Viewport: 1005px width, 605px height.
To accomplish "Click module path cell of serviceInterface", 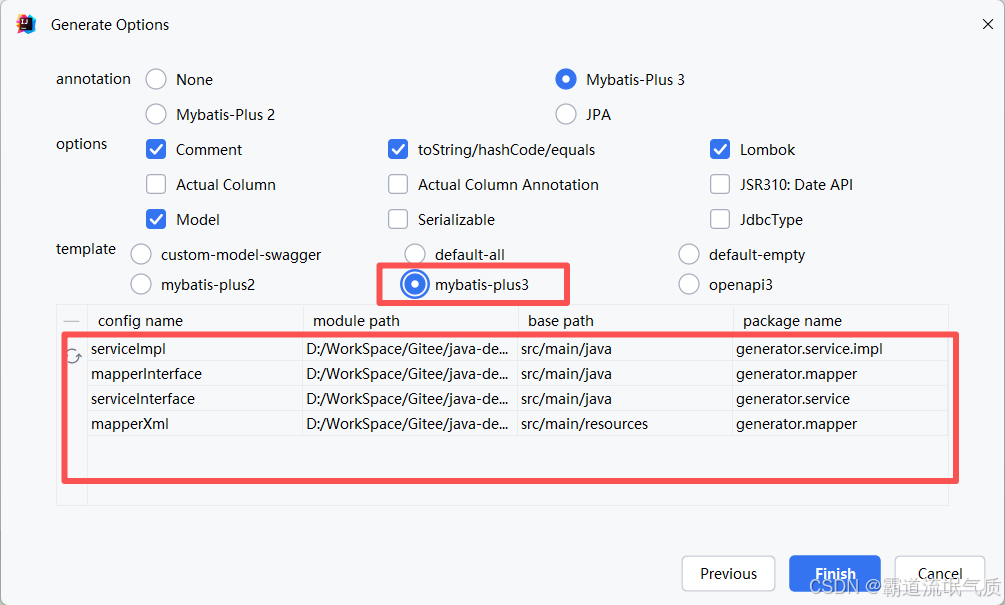I will [410, 399].
